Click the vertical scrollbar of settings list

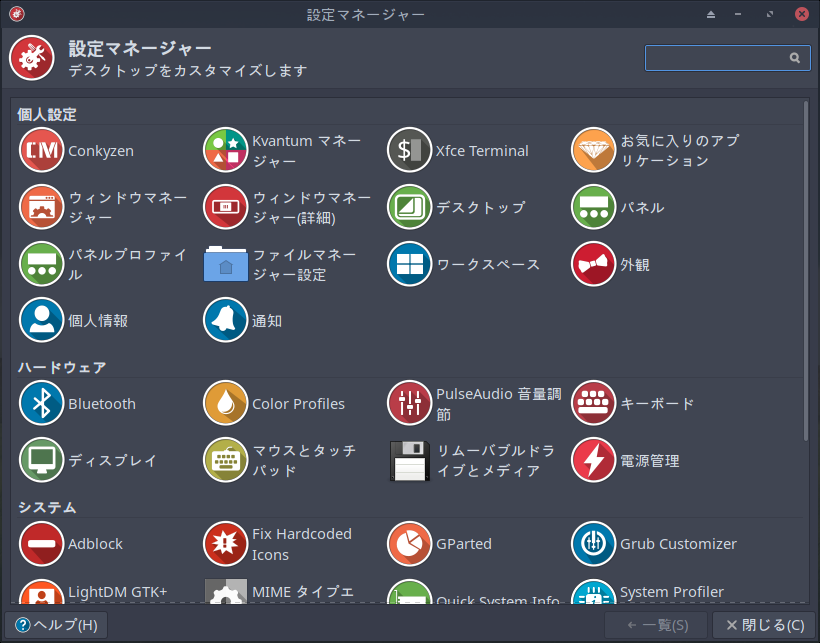[x=806, y=270]
